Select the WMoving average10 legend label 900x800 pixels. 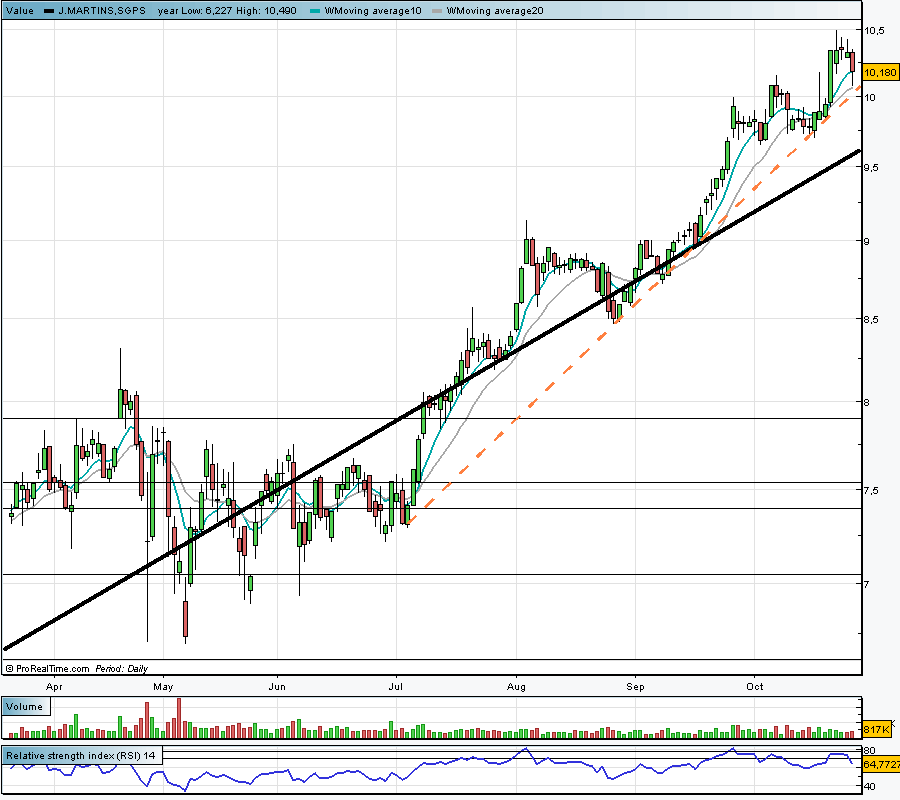373,10
